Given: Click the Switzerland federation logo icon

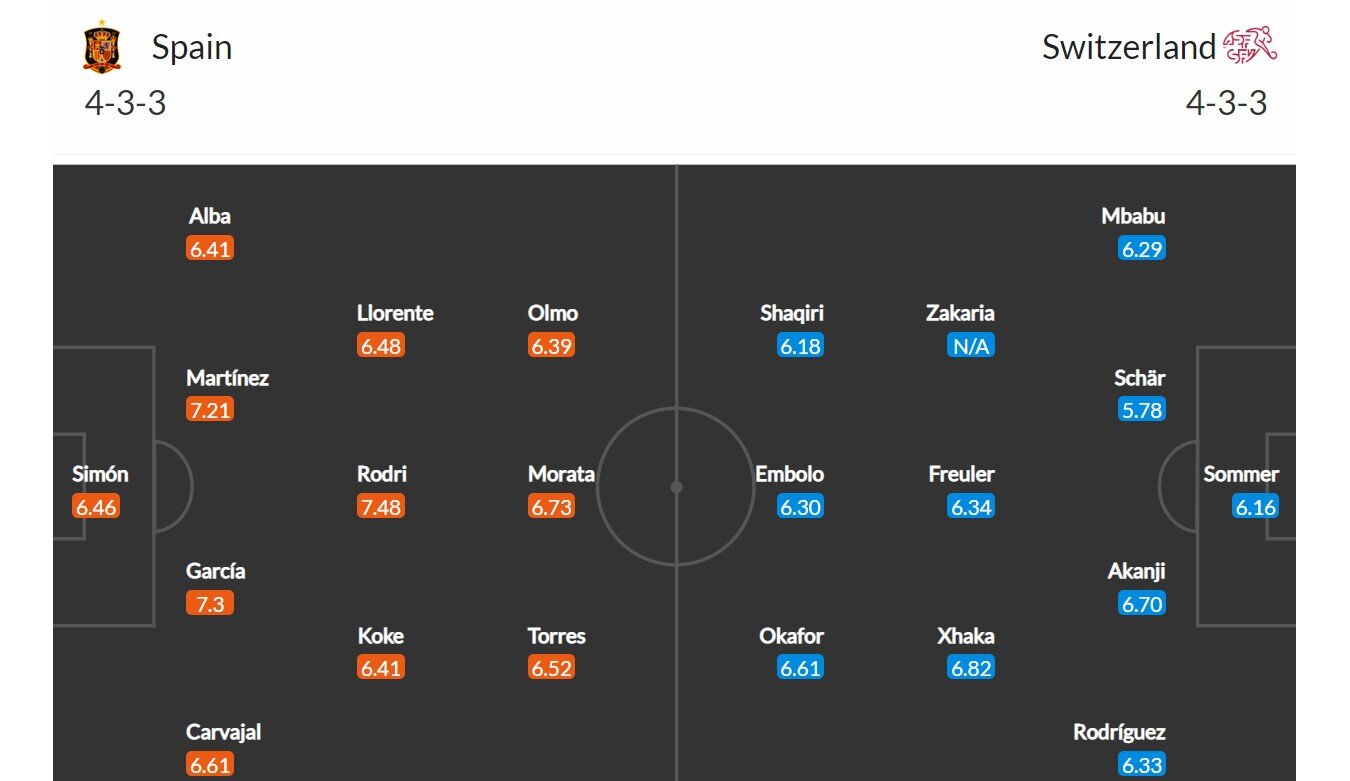Looking at the screenshot, I should (1250, 46).
